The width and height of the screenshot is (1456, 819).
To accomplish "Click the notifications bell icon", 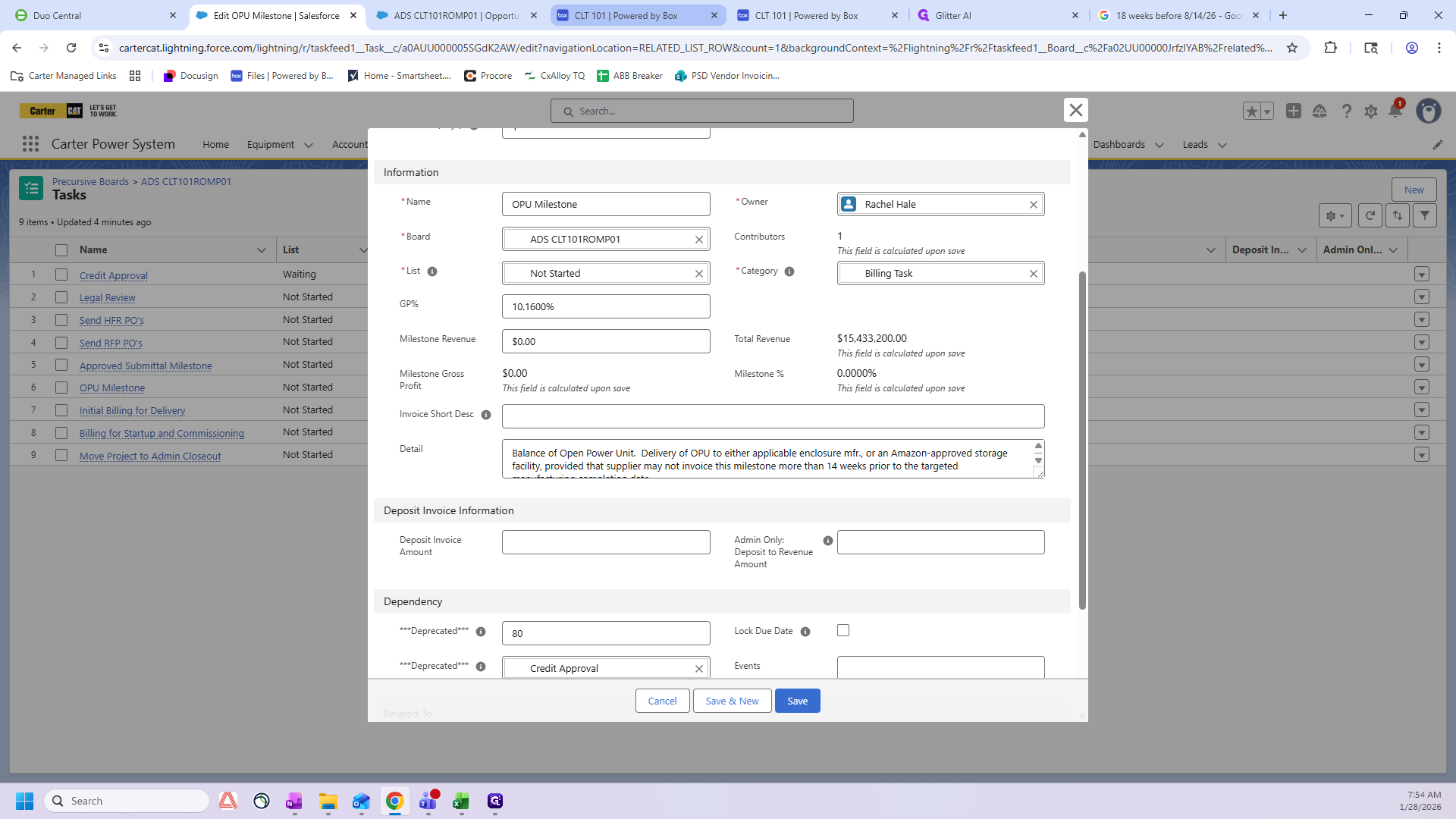I will [x=1395, y=111].
